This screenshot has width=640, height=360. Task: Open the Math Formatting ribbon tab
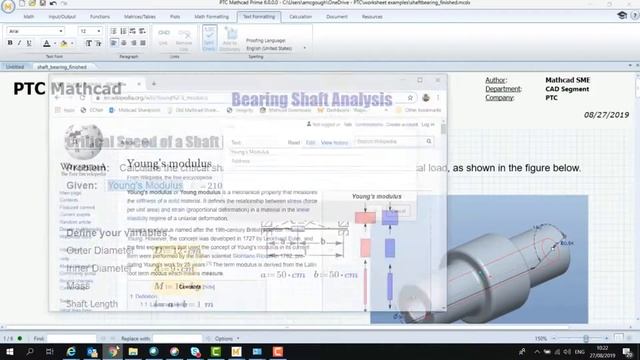211,17
